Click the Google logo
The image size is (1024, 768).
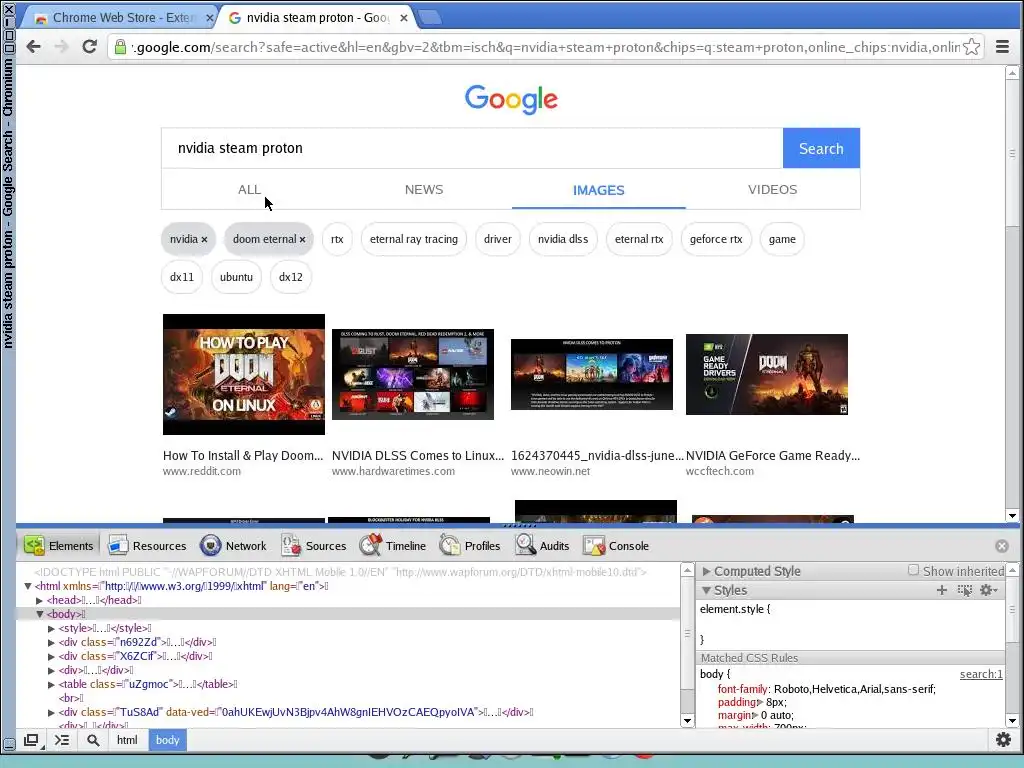coord(511,99)
